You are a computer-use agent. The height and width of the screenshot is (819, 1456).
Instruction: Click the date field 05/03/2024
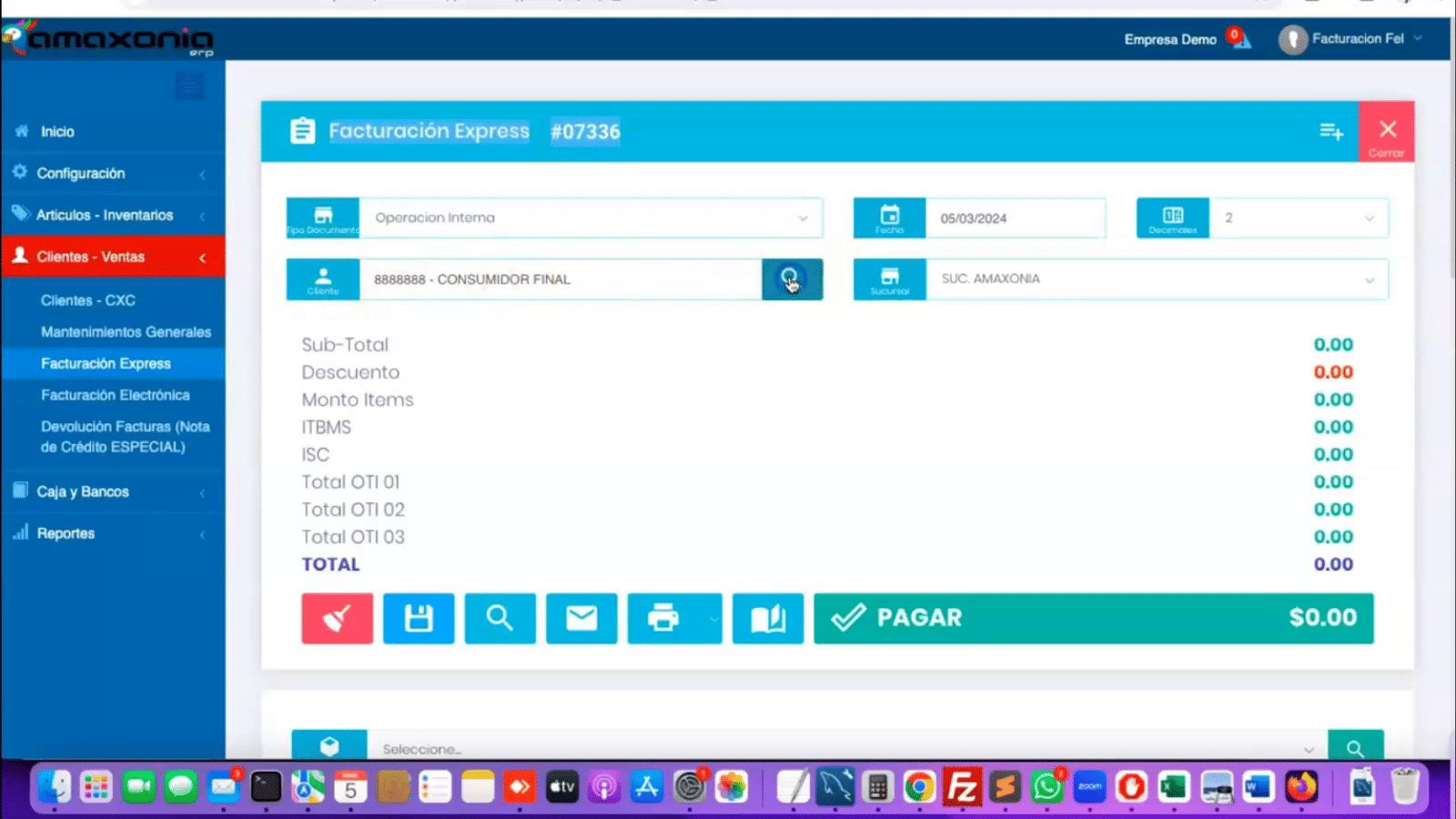pyautogui.click(x=1014, y=218)
